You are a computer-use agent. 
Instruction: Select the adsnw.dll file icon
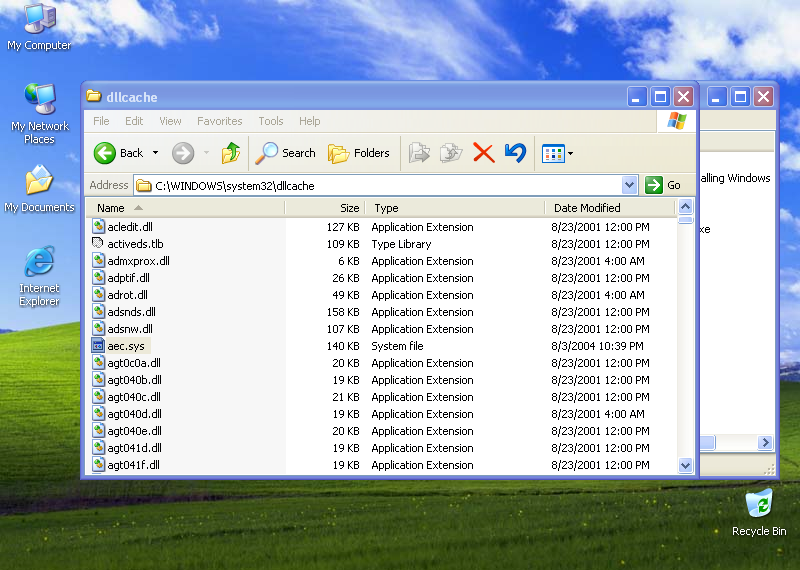pos(98,328)
